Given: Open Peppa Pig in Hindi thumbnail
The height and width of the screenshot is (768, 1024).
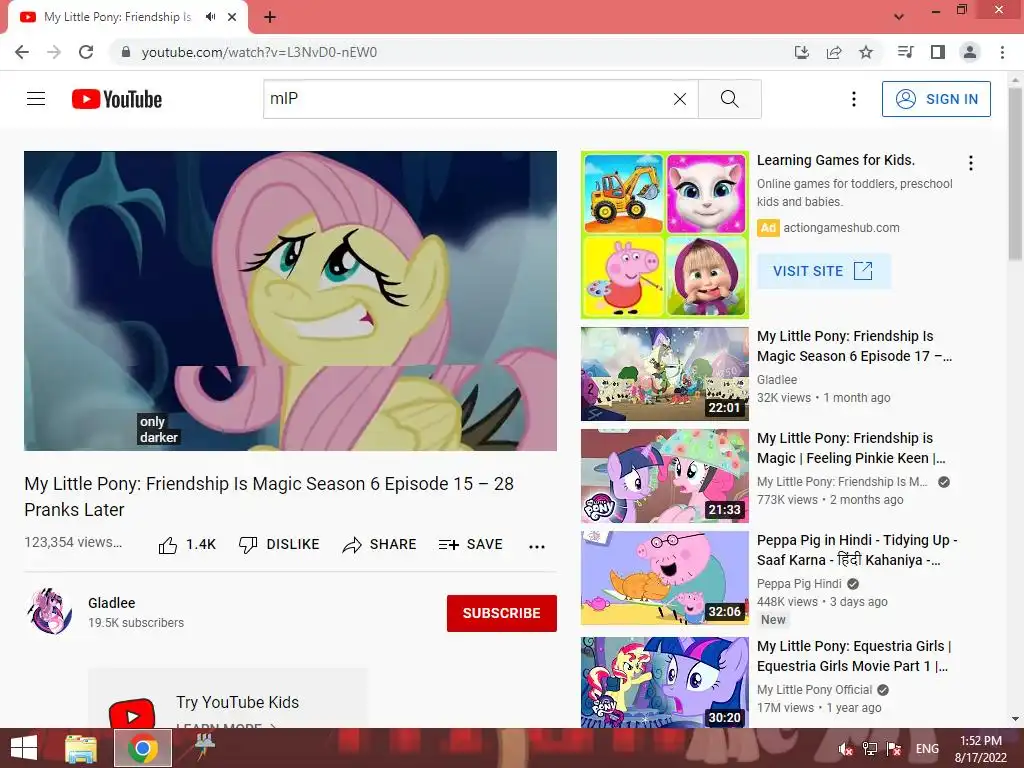Looking at the screenshot, I should coord(665,578).
